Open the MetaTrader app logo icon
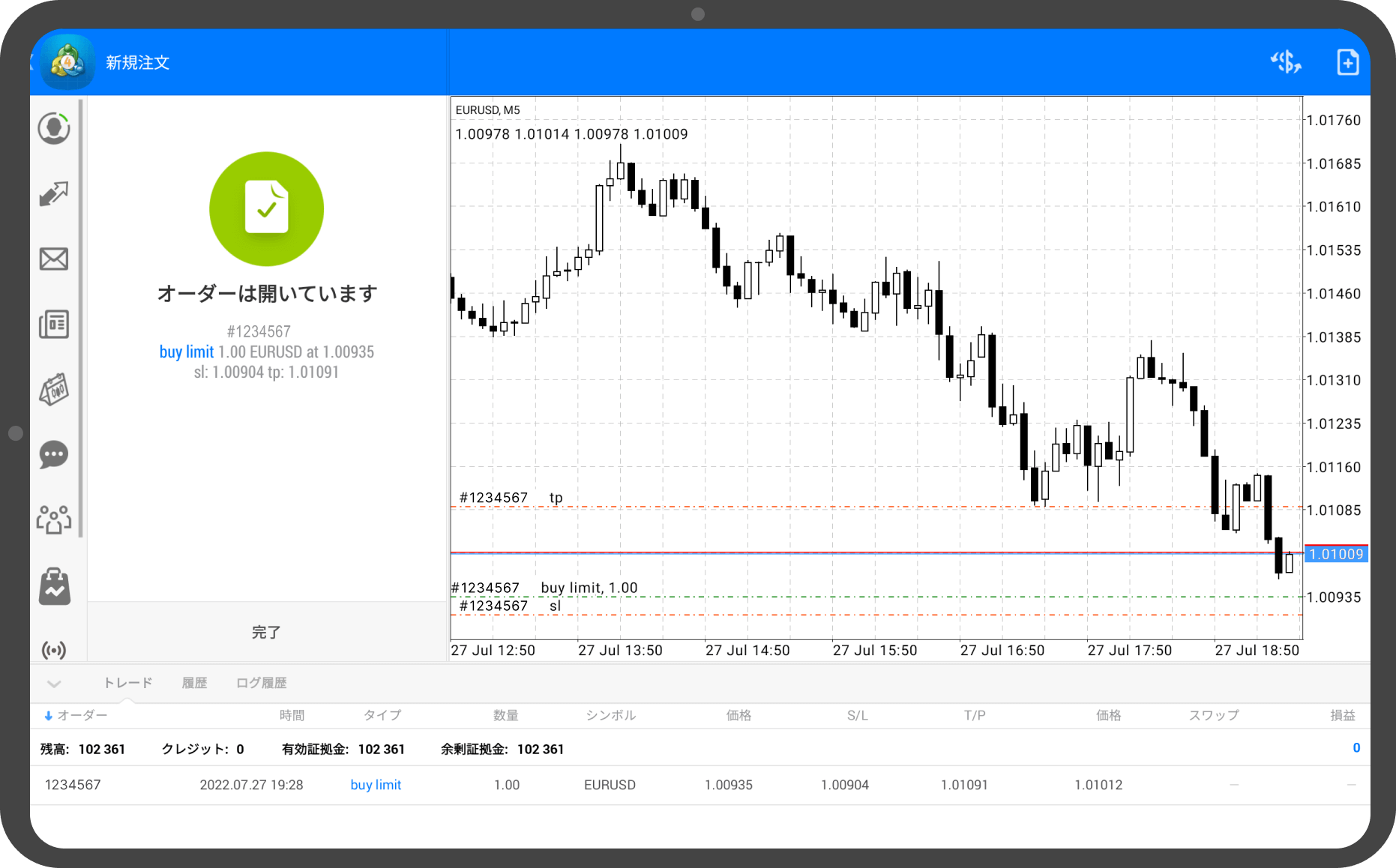Screen dimensions: 1396x868 point(67,62)
